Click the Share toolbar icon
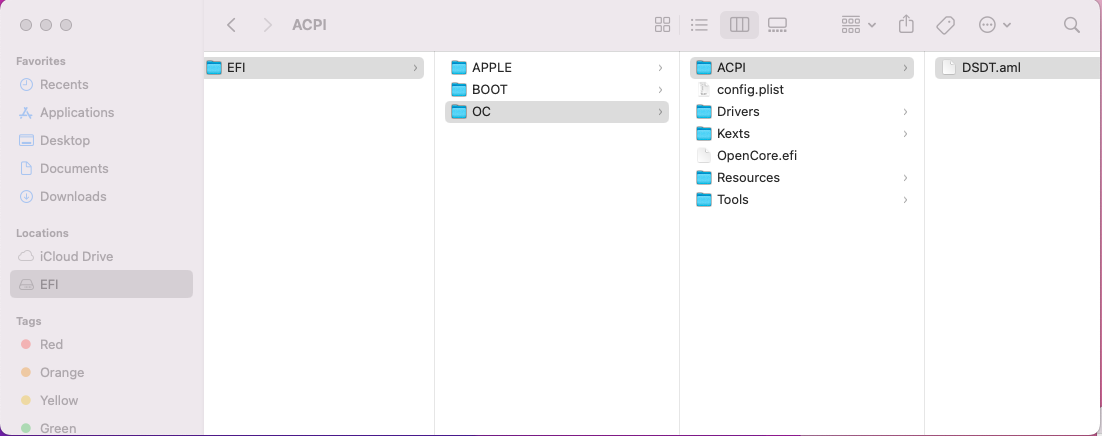Viewport: 1102px width, 436px height. (907, 25)
